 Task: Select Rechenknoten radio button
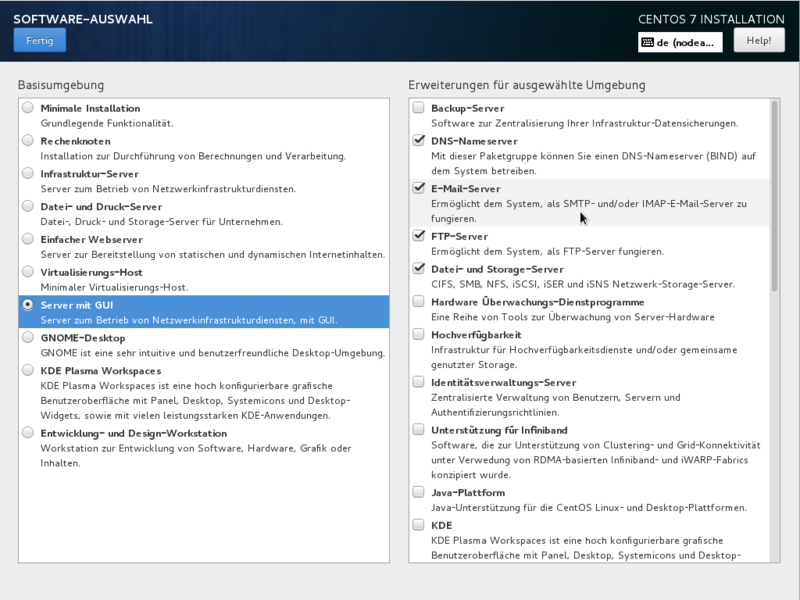coord(28,140)
